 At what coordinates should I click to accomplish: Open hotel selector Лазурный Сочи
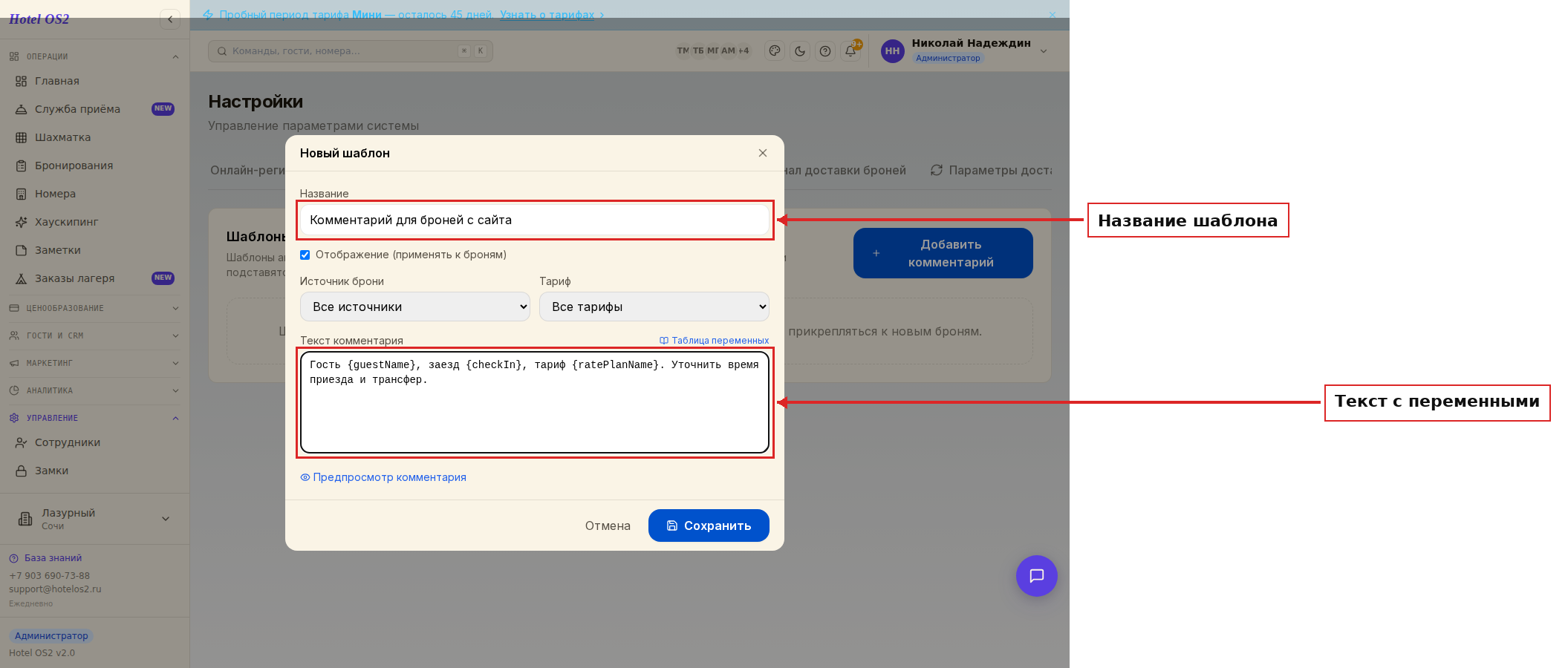click(94, 519)
